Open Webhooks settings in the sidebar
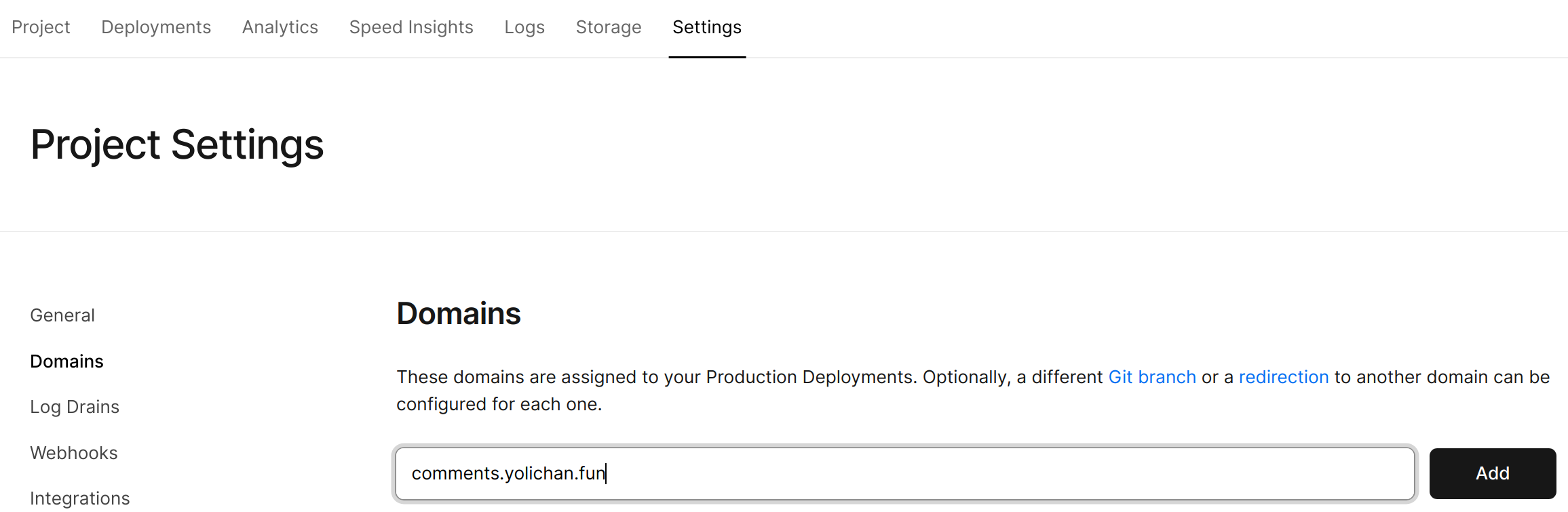The image size is (1568, 512). click(x=74, y=453)
